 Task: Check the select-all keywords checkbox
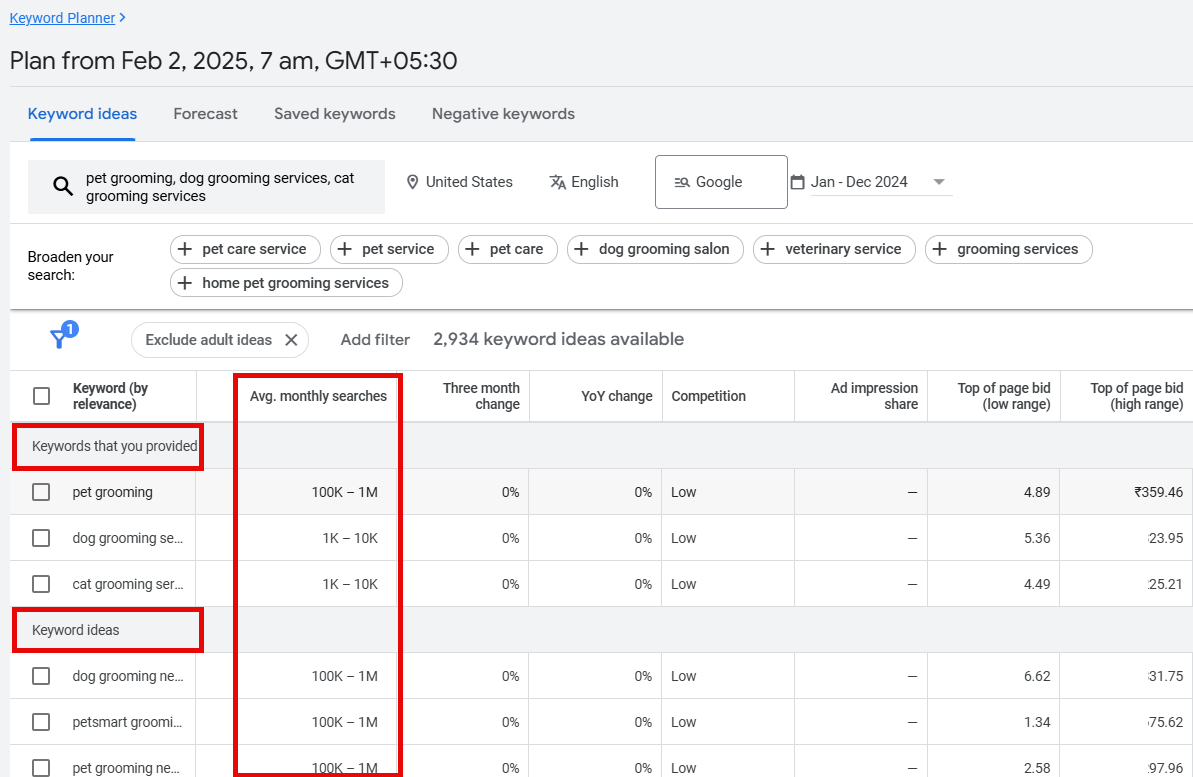(x=41, y=396)
